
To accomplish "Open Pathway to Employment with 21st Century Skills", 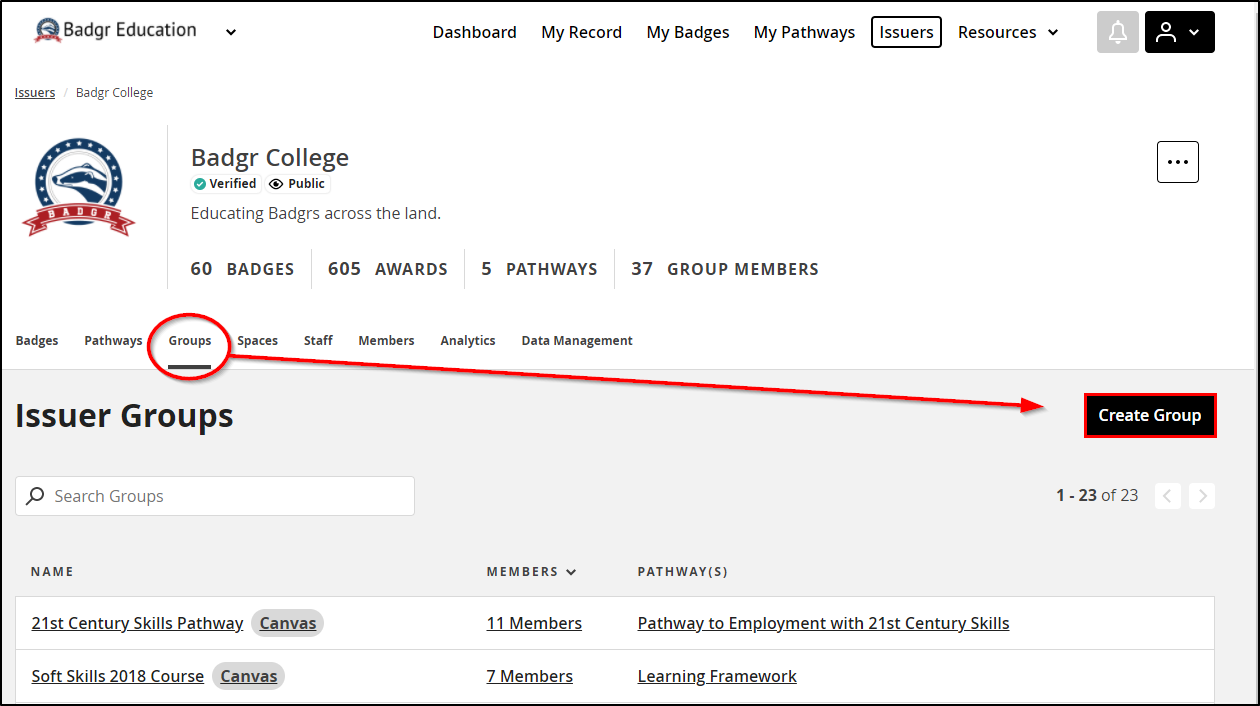I will pyautogui.click(x=823, y=623).
